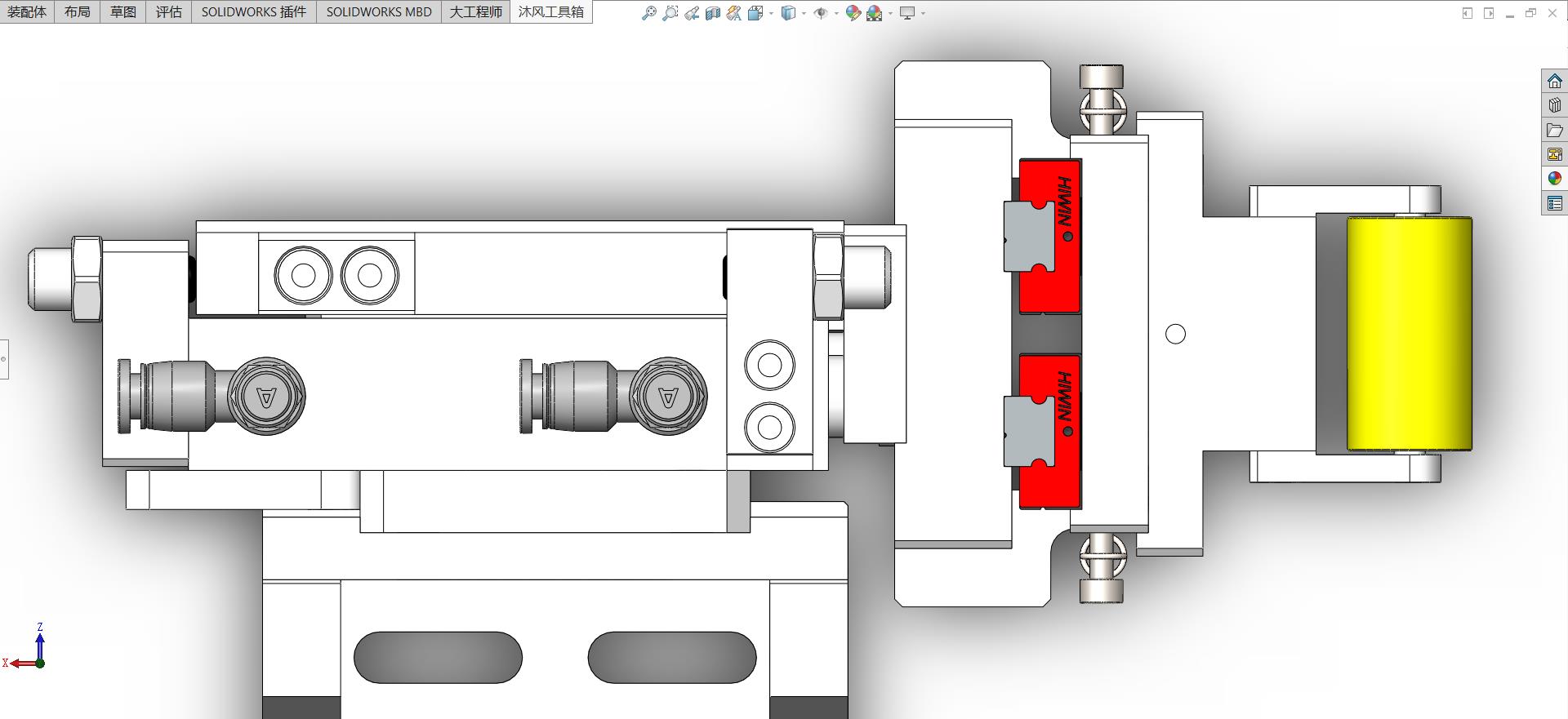Switch to the 评估 tab
Screen dimensions: 1568x719
pyautogui.click(x=169, y=11)
